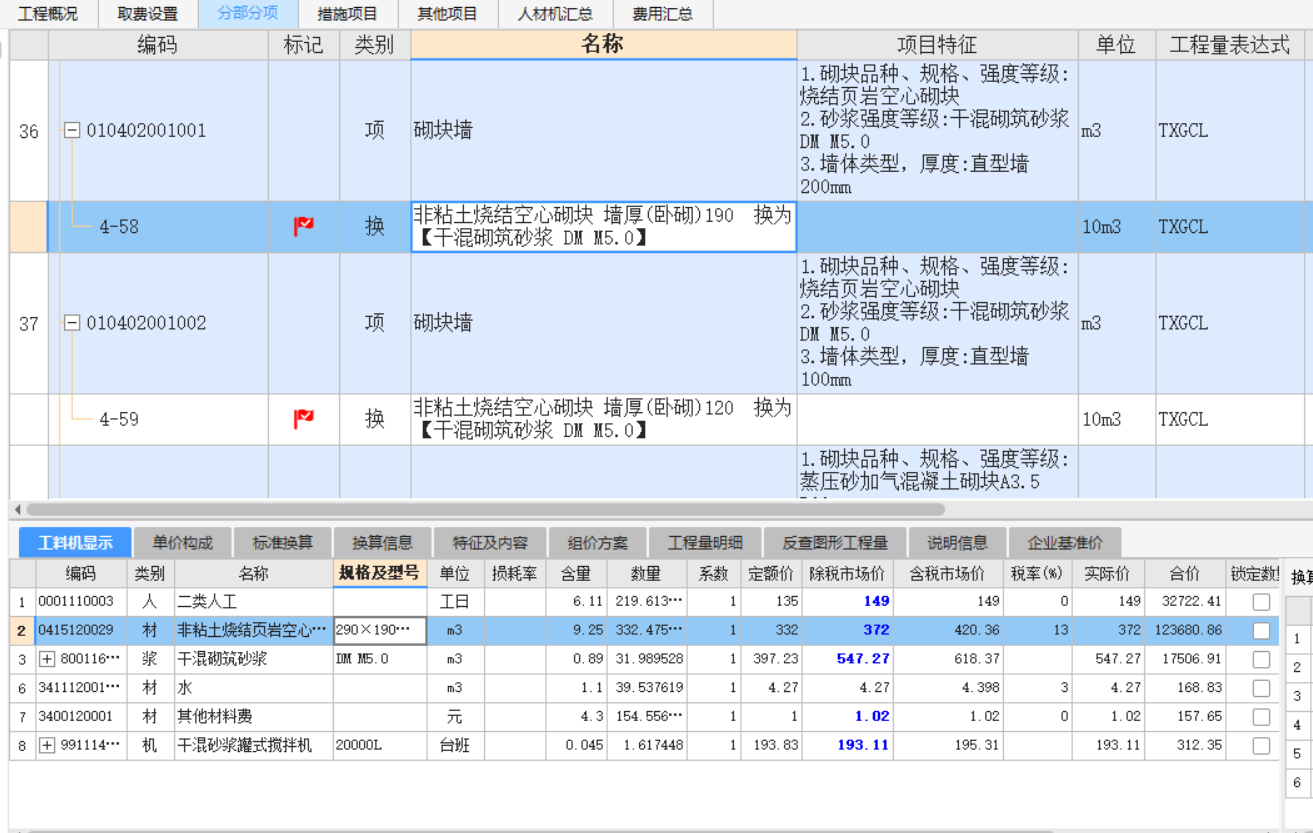
Task: Select the 说明信息 panel tab
Action: [957, 543]
